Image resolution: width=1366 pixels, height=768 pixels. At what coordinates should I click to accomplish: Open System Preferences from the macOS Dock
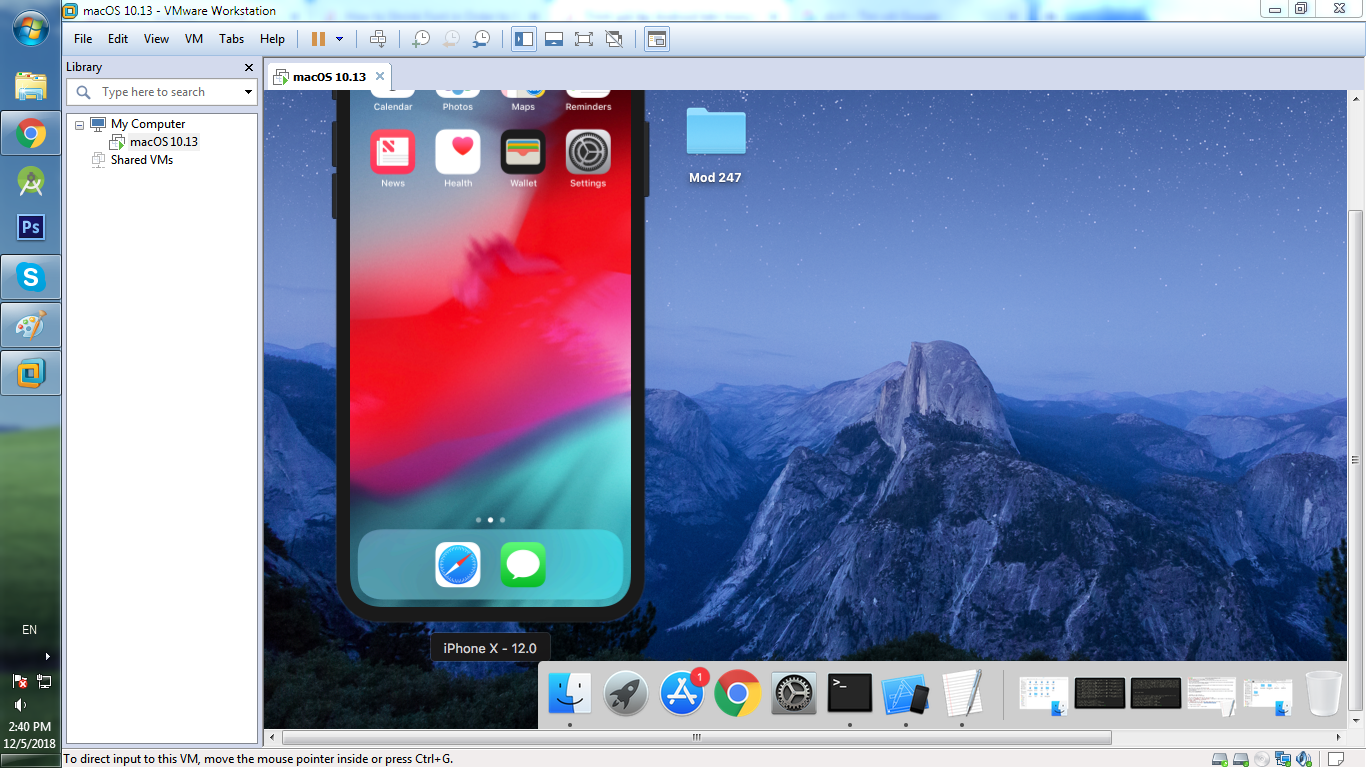[x=794, y=693]
